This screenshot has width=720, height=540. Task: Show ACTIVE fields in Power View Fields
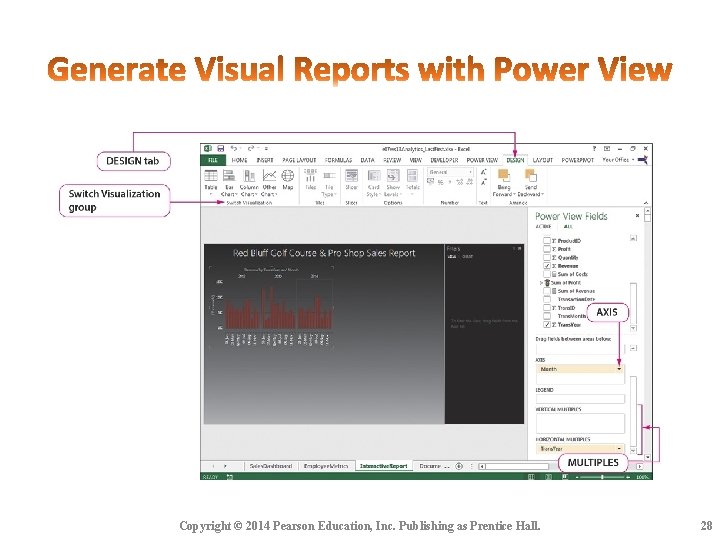543,227
